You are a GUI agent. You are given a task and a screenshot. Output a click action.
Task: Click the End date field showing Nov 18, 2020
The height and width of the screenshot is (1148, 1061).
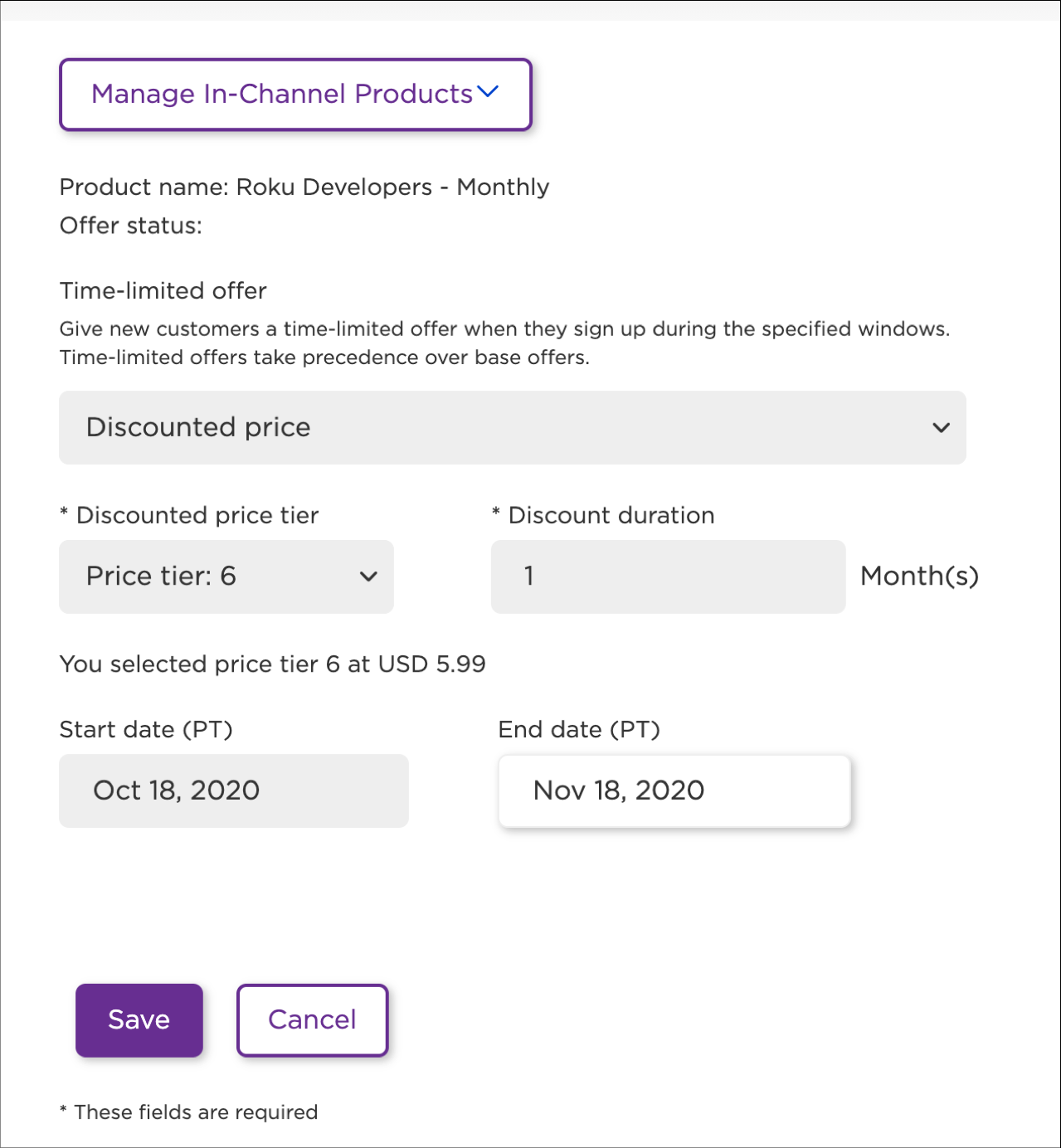[674, 790]
